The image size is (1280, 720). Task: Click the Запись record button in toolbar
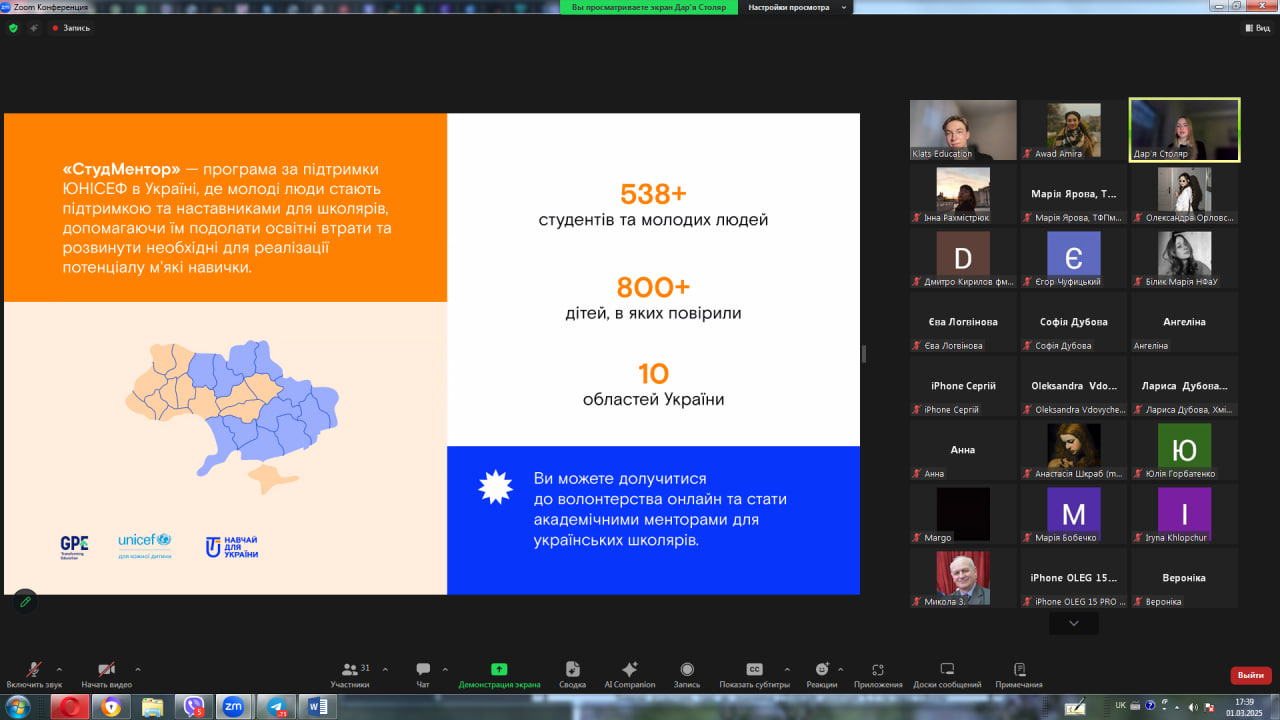tap(687, 675)
